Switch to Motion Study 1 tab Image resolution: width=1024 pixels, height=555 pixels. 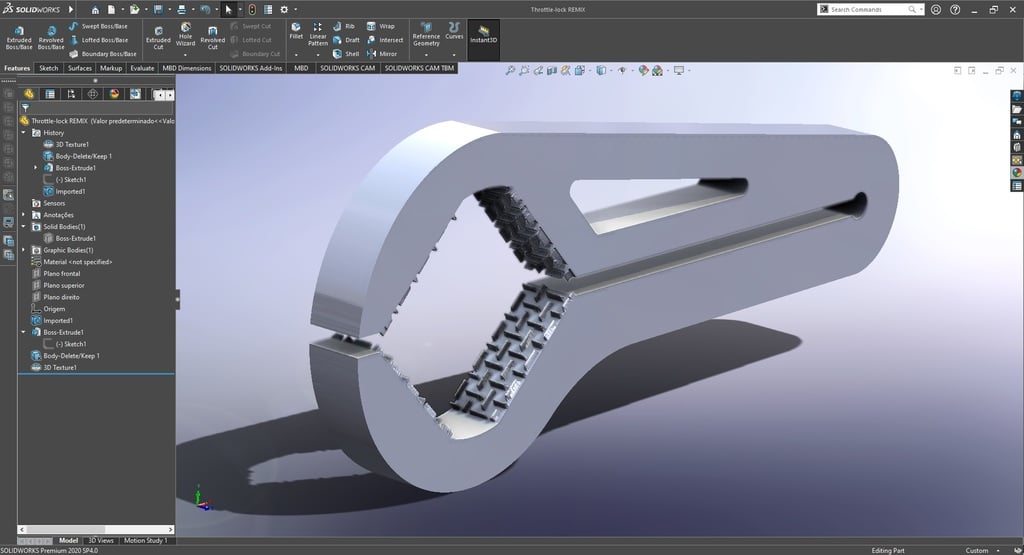tap(146, 541)
